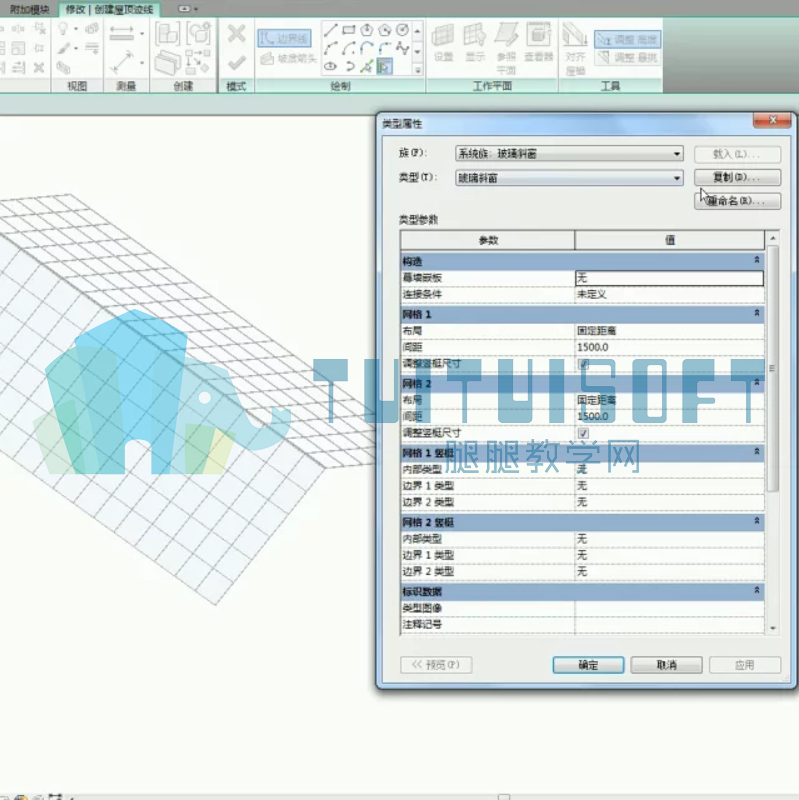The image size is (799, 800).
Task: Click the green checkmark finish edit mode icon
Action: pyautogui.click(x=236, y=63)
